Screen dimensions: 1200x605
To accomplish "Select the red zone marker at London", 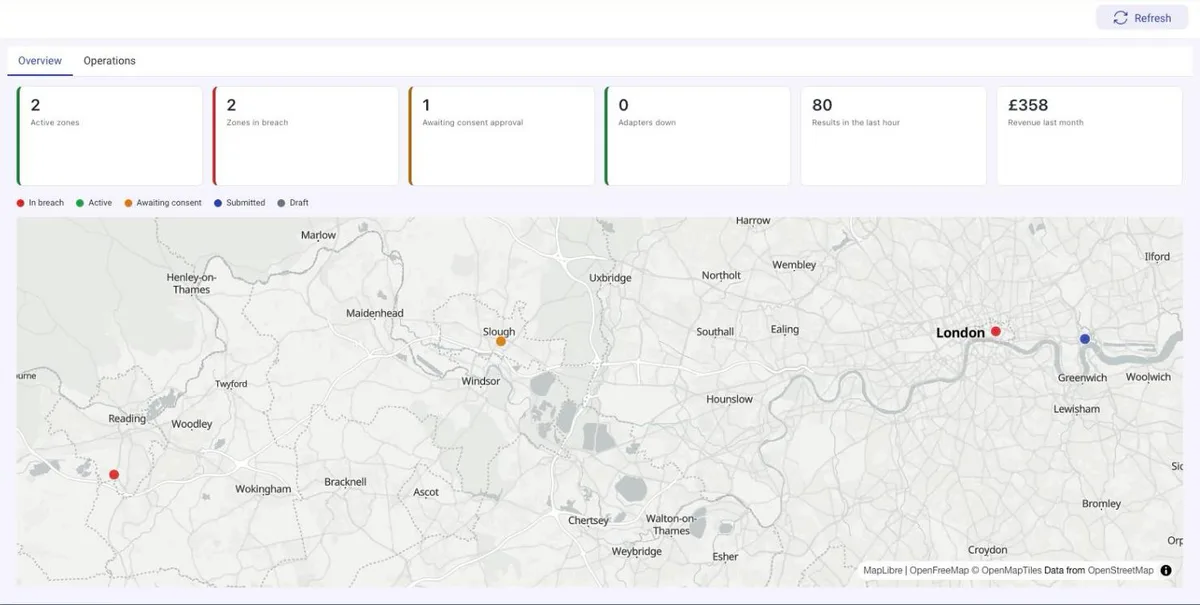I will coord(996,331).
